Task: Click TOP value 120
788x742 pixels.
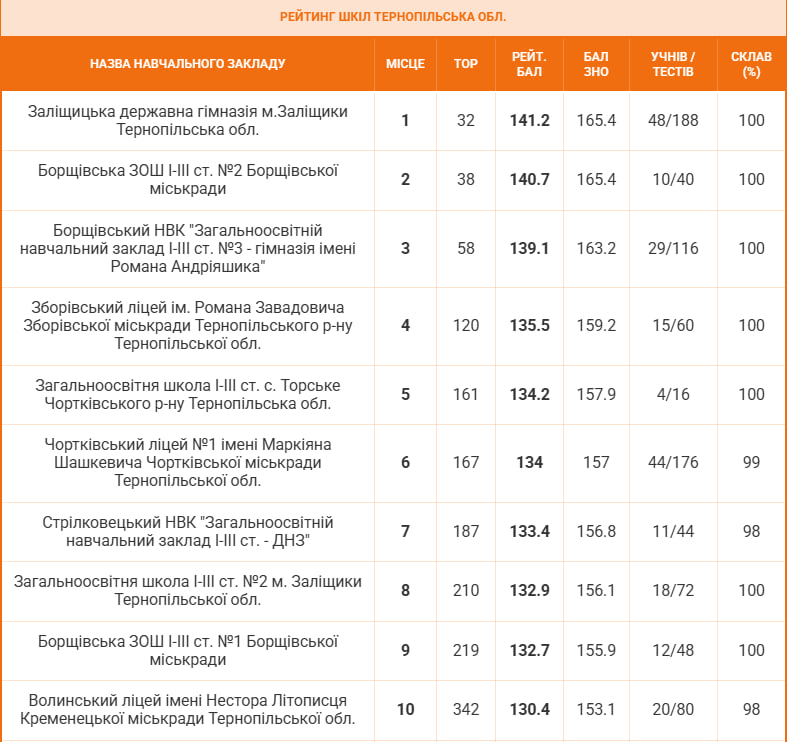Action: point(465,325)
